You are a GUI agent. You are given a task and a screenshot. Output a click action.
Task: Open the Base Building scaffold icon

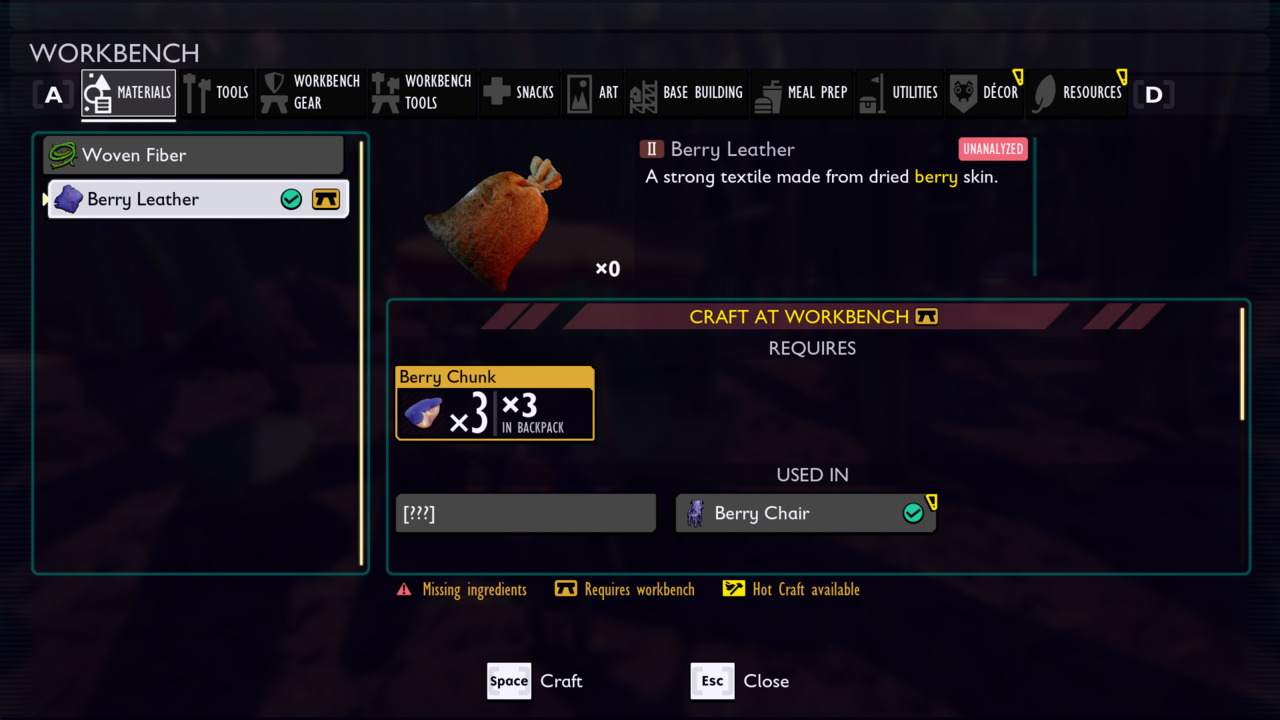click(642, 93)
